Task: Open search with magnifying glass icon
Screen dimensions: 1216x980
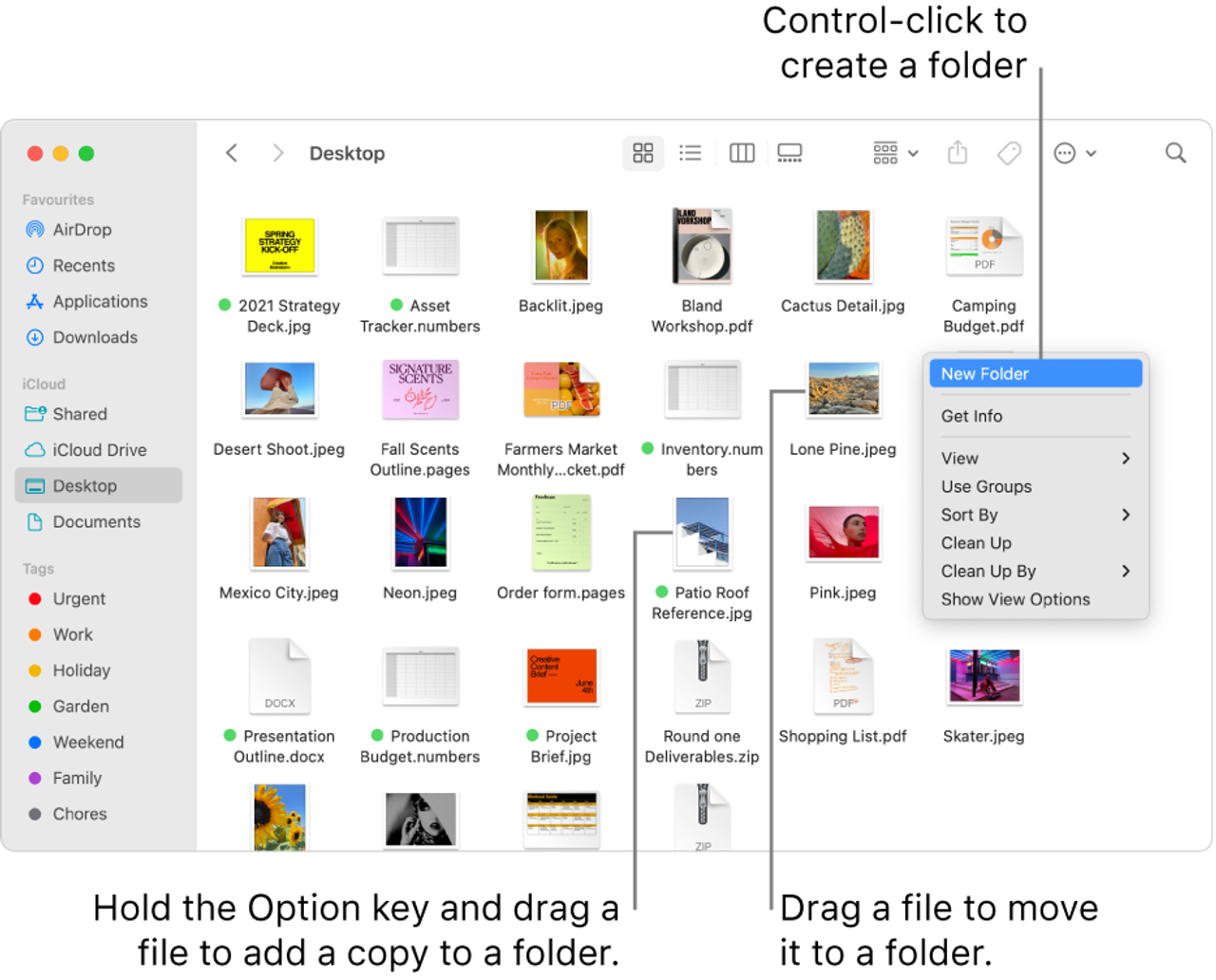Action: pyautogui.click(x=1175, y=153)
